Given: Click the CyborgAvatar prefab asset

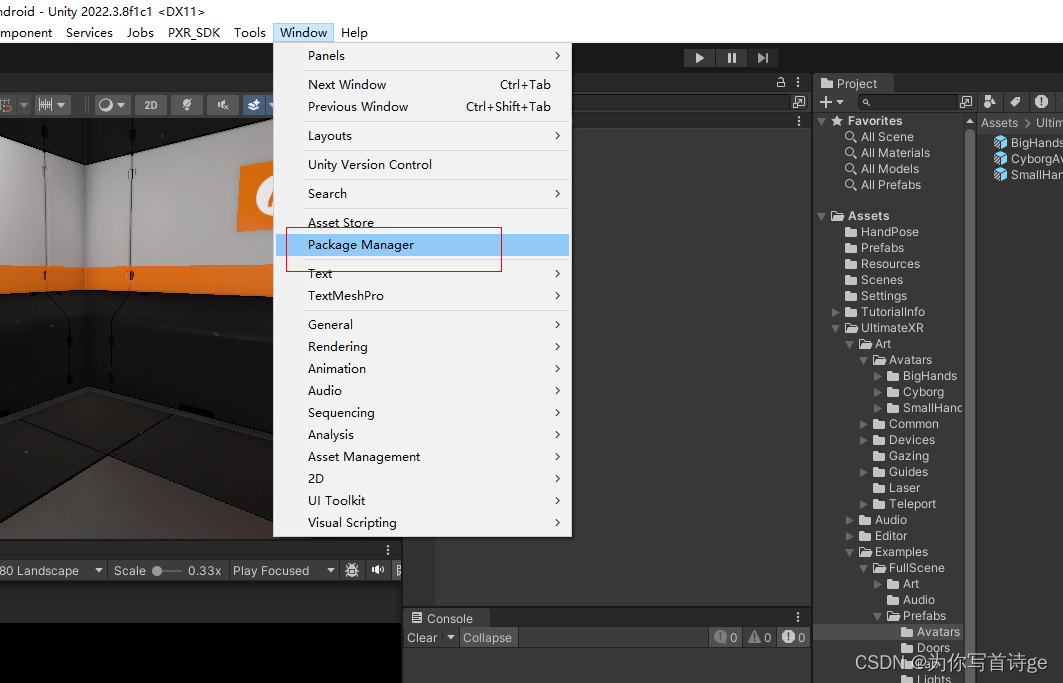Looking at the screenshot, I should click(1028, 159).
